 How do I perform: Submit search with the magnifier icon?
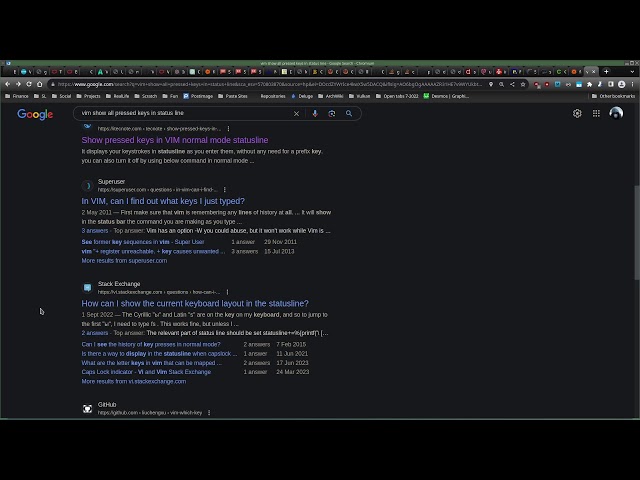tap(349, 113)
